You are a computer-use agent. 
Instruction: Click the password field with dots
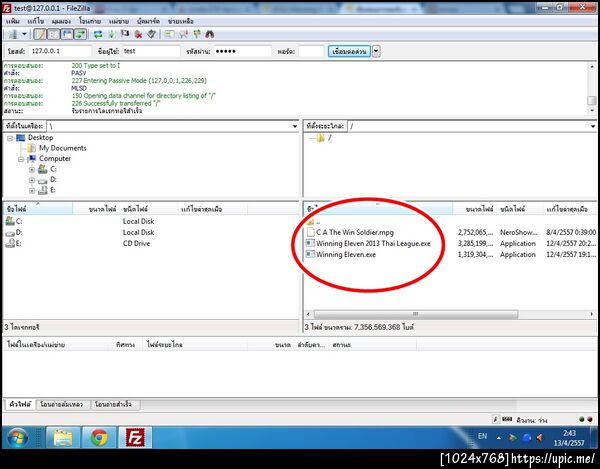click(242, 51)
